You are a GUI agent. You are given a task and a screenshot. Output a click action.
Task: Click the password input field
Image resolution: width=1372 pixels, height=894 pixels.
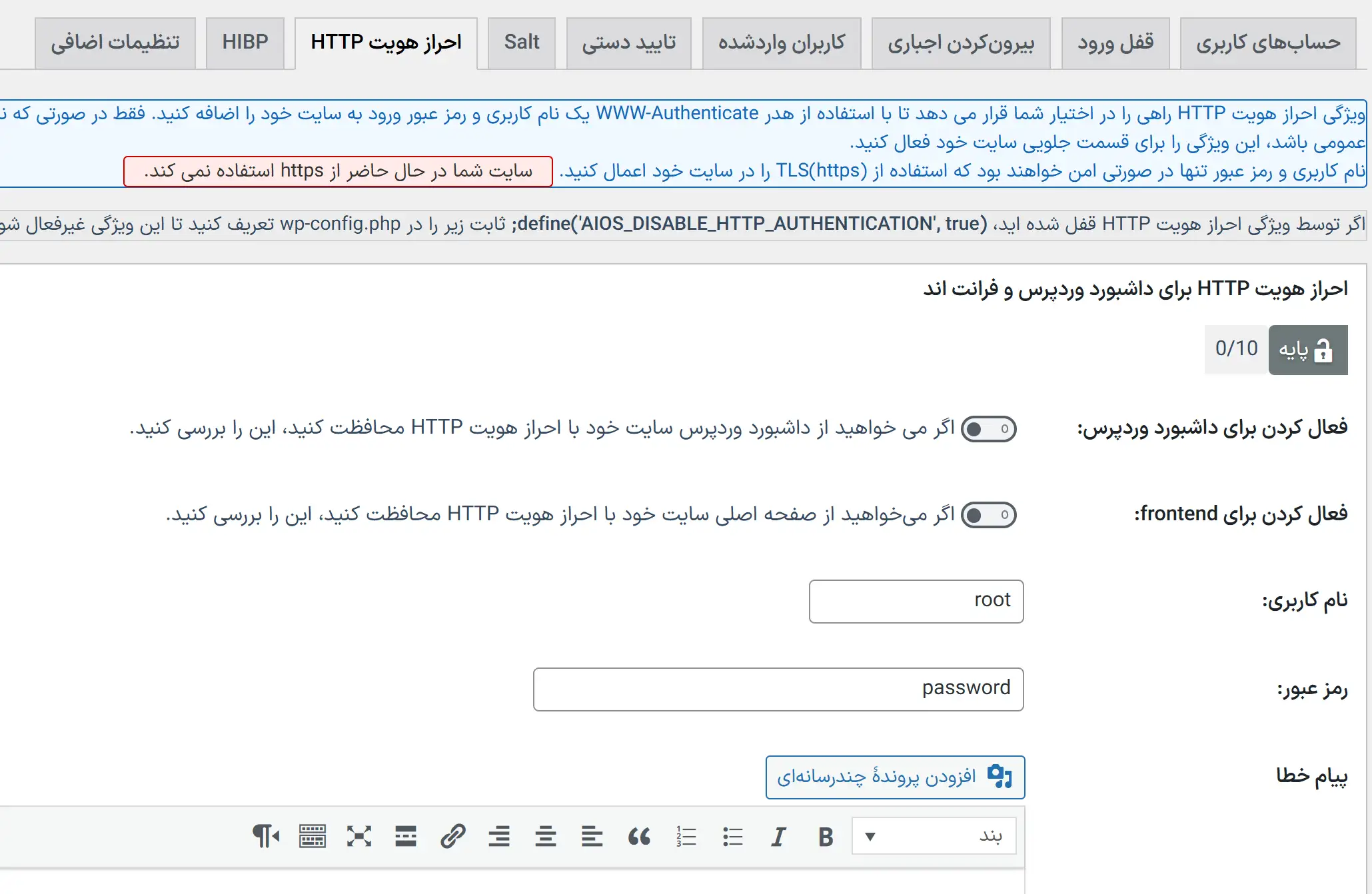click(x=778, y=689)
